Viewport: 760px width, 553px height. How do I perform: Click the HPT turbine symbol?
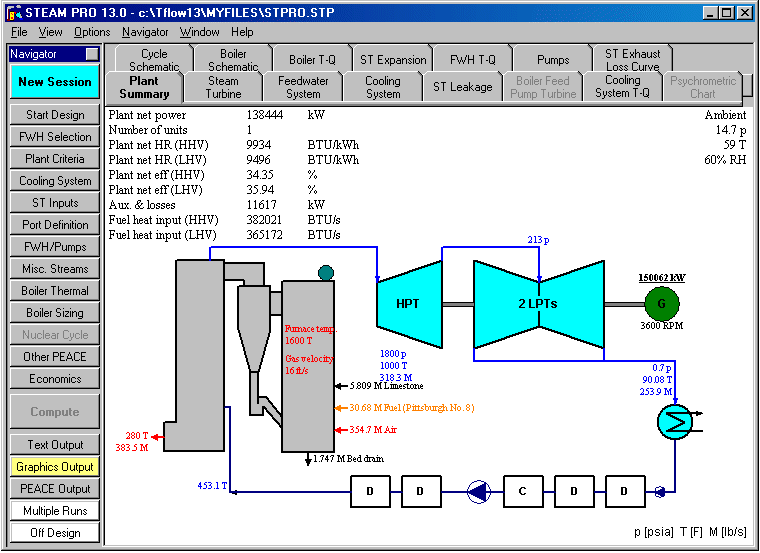coord(408,303)
